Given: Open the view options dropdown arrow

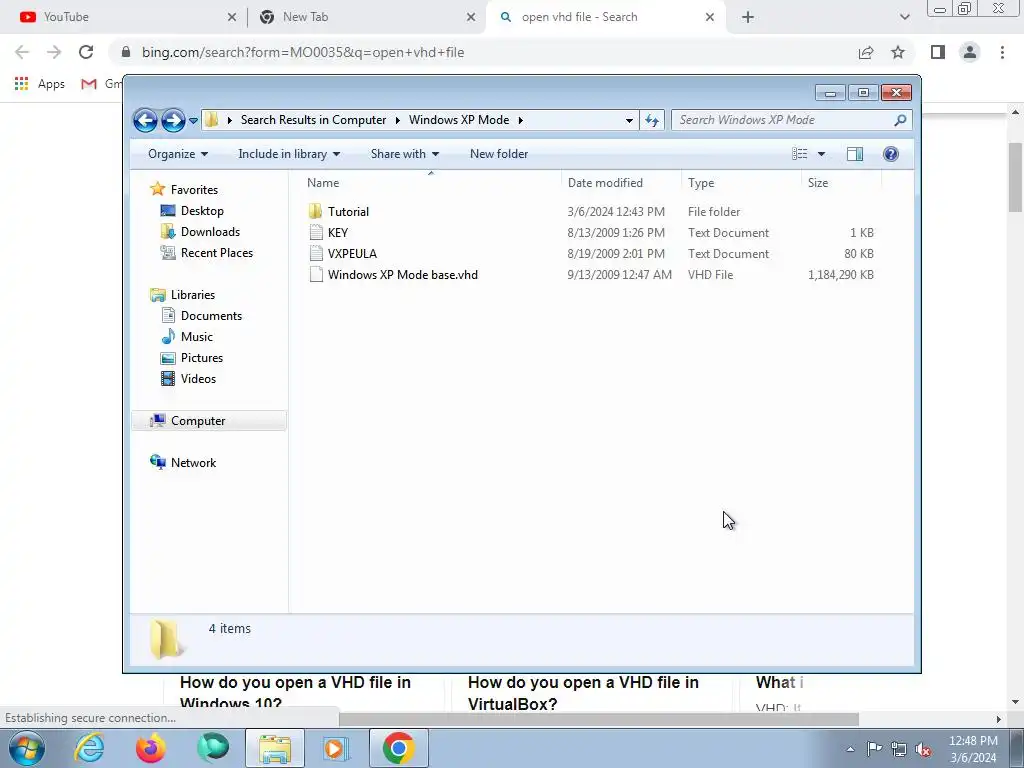Looking at the screenshot, I should pyautogui.click(x=822, y=154).
